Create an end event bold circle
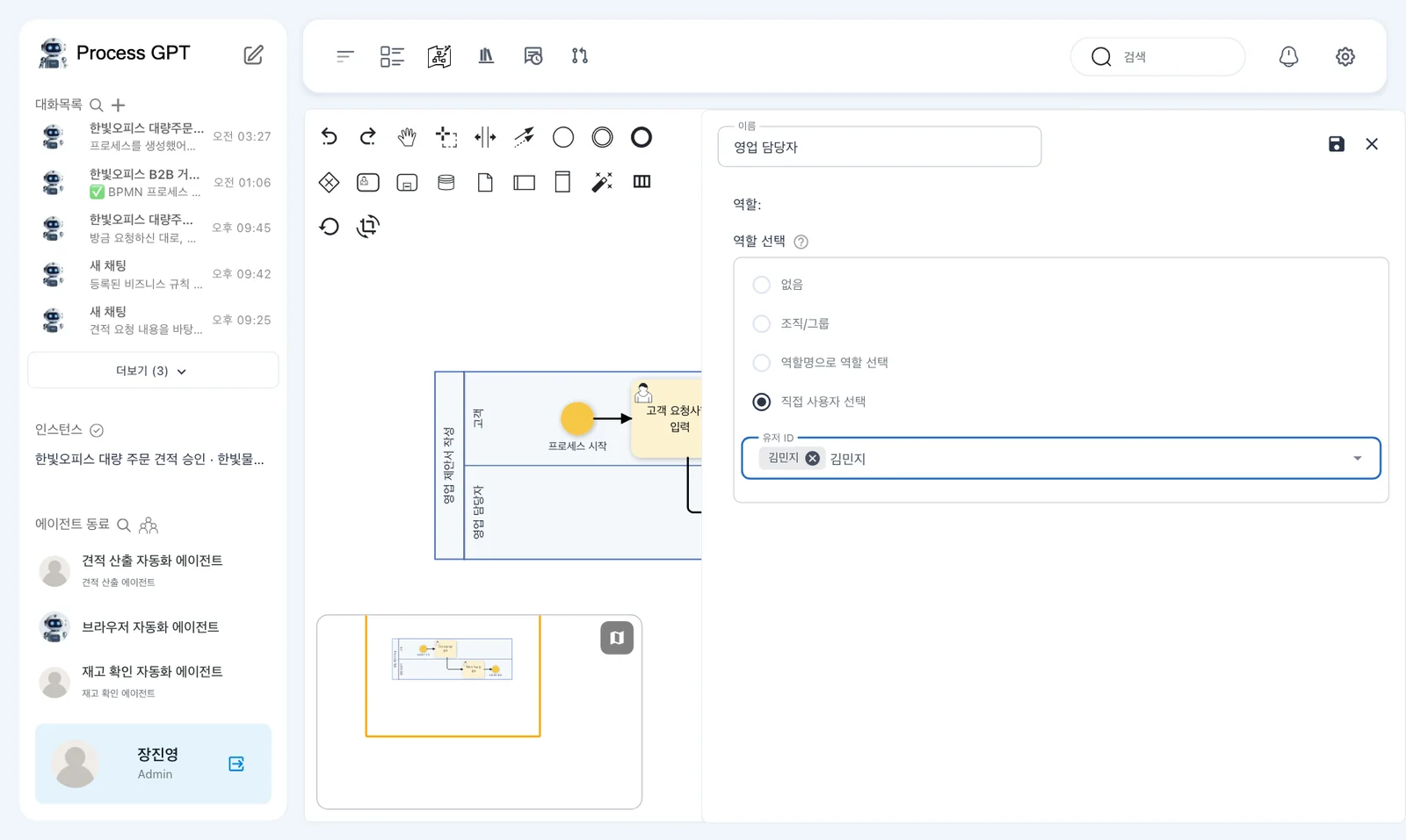The height and width of the screenshot is (840, 1406). click(x=641, y=137)
